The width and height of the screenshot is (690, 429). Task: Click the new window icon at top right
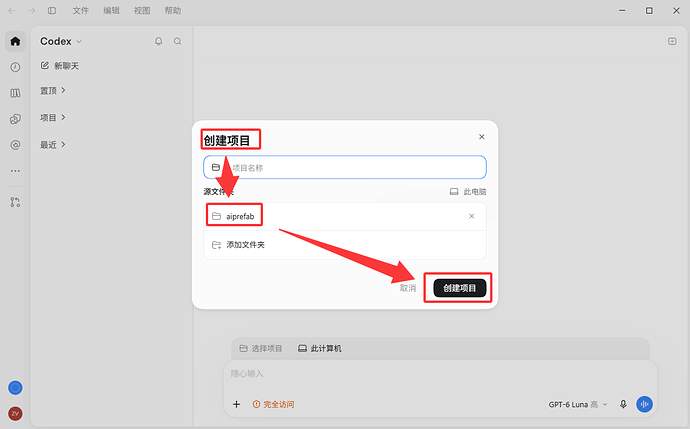pos(672,41)
